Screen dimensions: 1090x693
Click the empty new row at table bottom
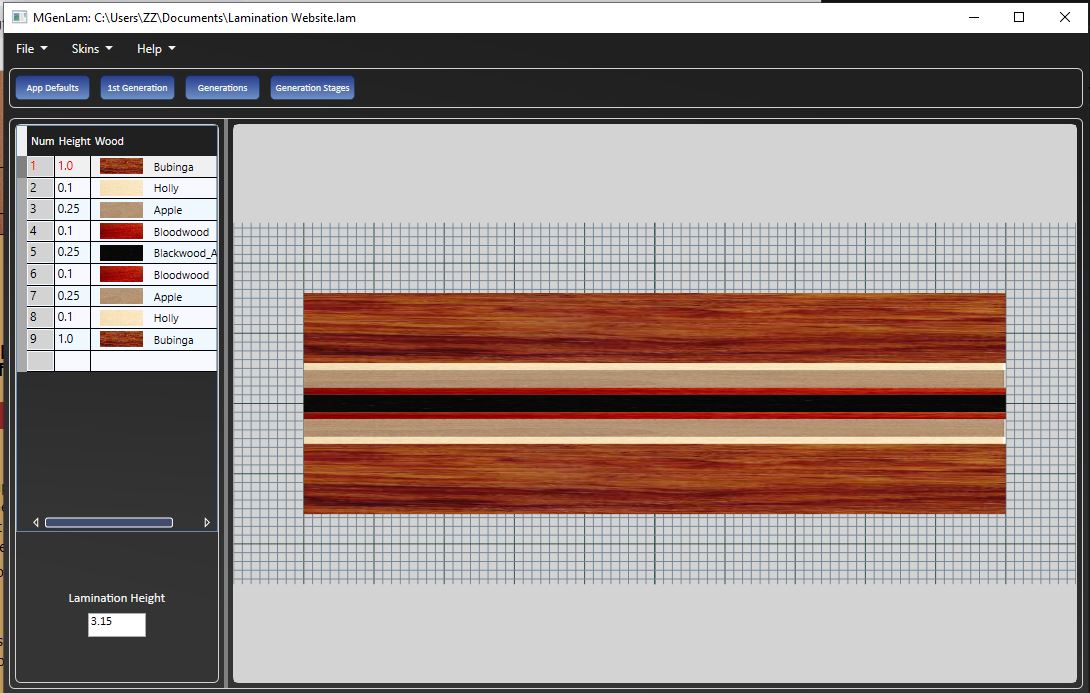click(120, 361)
